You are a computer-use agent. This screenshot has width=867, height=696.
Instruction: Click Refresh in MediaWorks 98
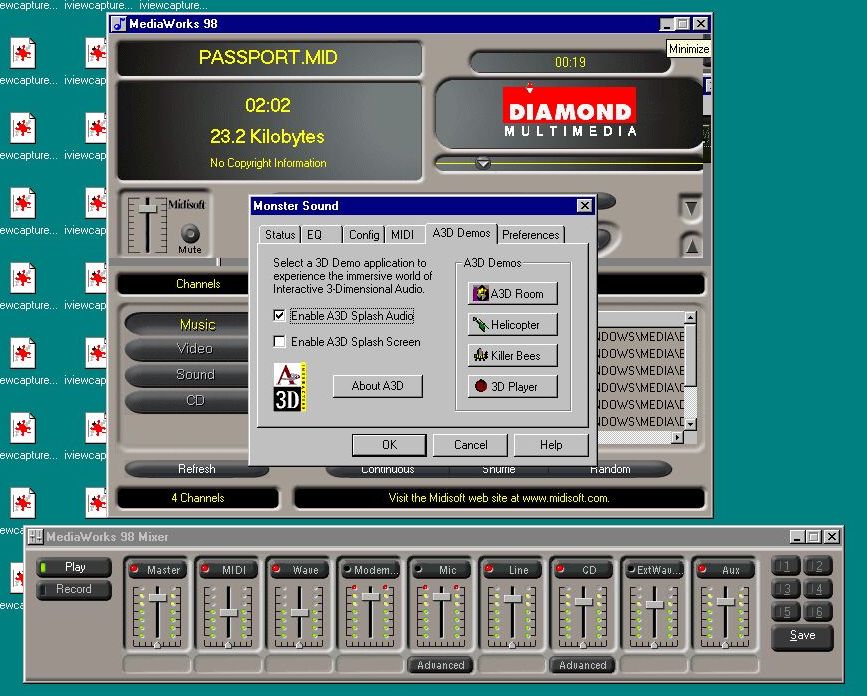pos(196,469)
